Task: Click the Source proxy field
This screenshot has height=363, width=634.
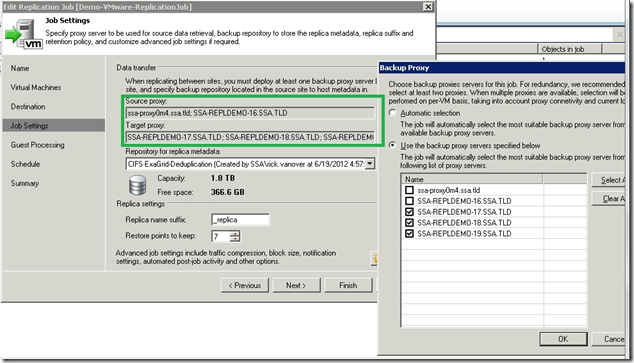Action: (x=250, y=113)
